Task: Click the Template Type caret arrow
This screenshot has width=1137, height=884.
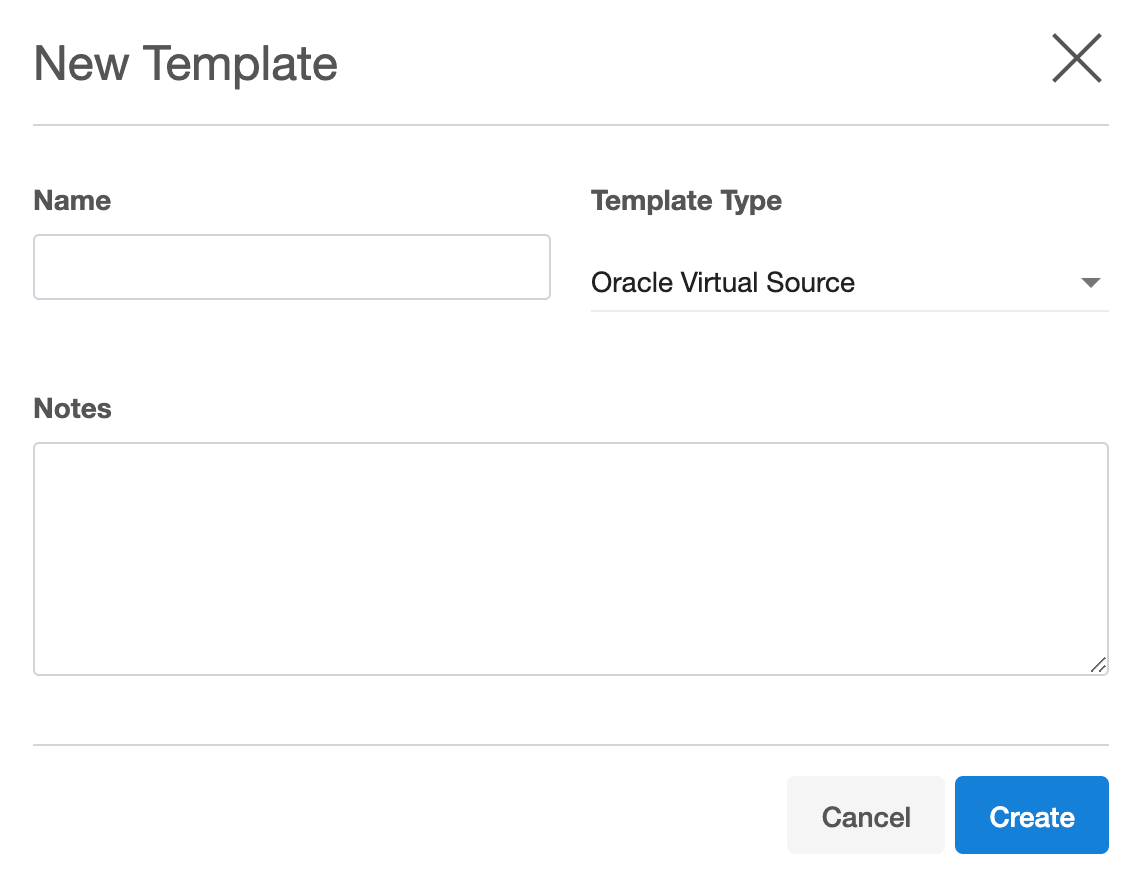Action: click(1090, 283)
